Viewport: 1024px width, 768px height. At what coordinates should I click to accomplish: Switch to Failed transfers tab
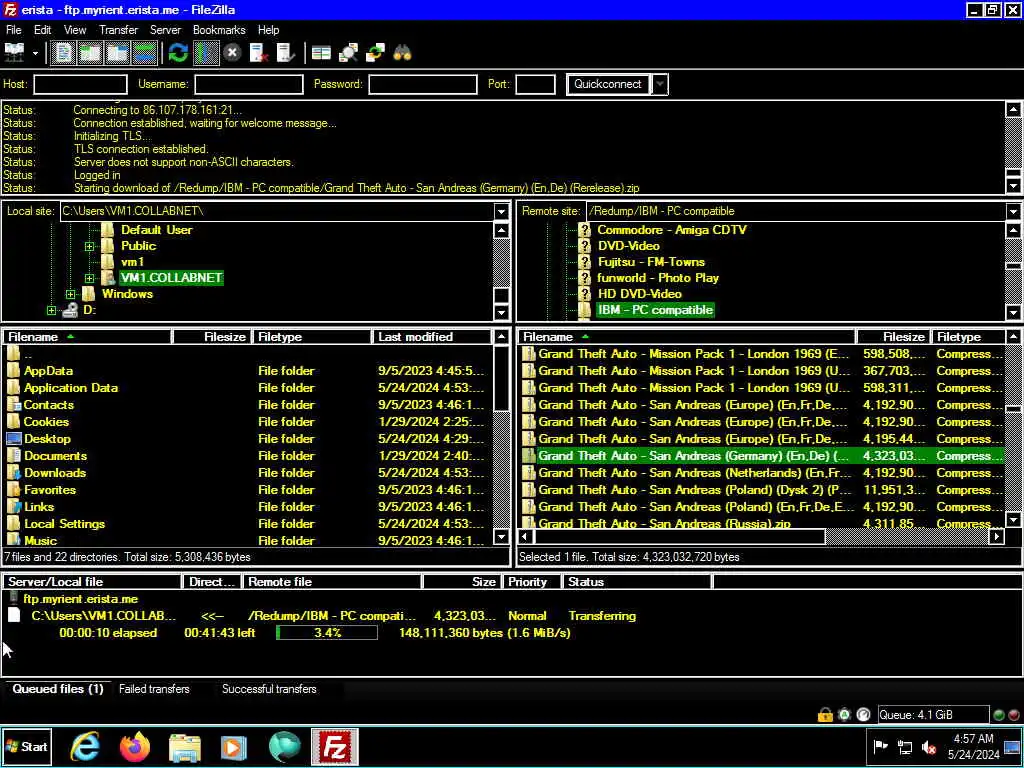click(x=154, y=689)
